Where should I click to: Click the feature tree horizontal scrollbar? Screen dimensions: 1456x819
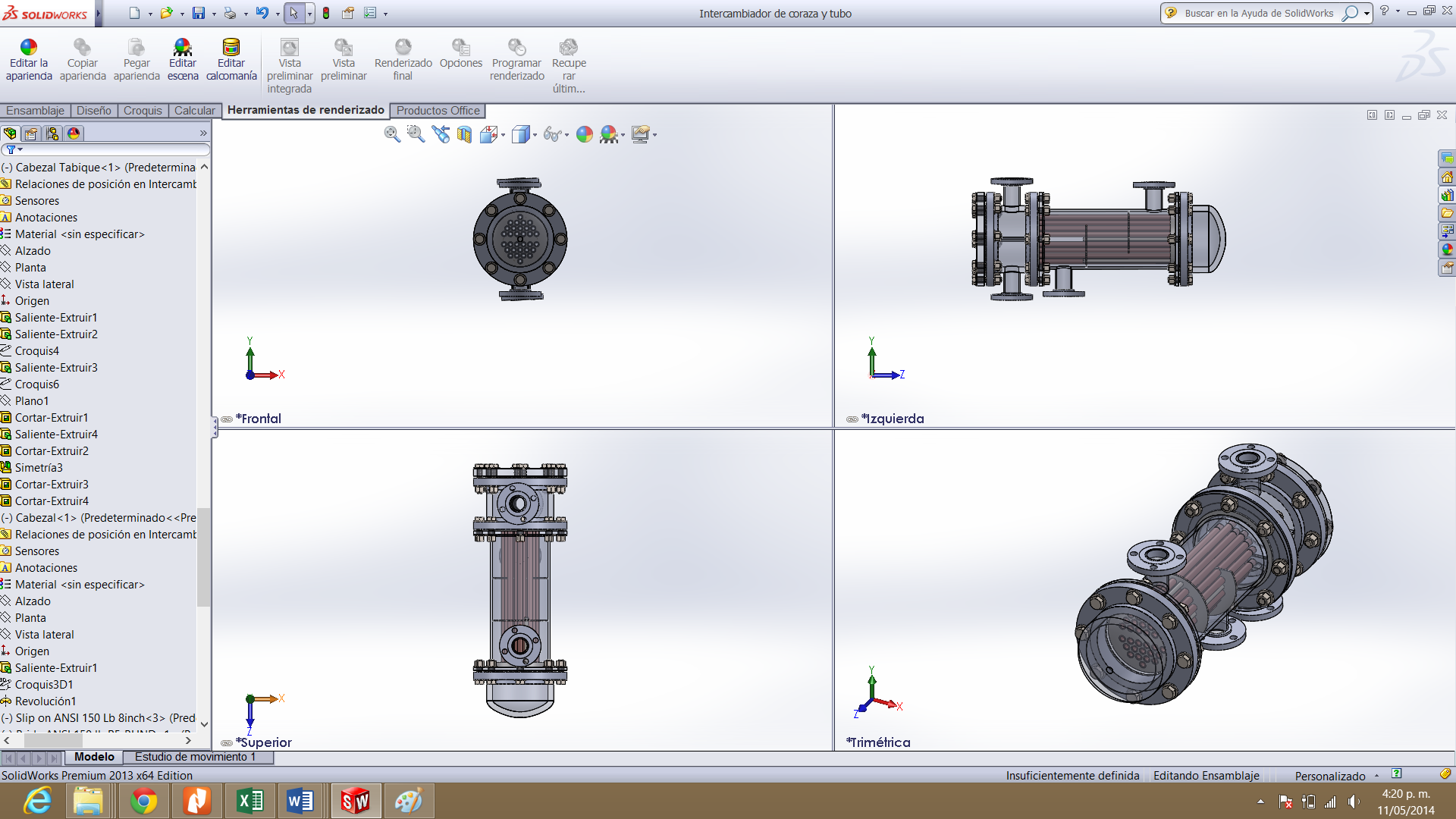[53, 740]
